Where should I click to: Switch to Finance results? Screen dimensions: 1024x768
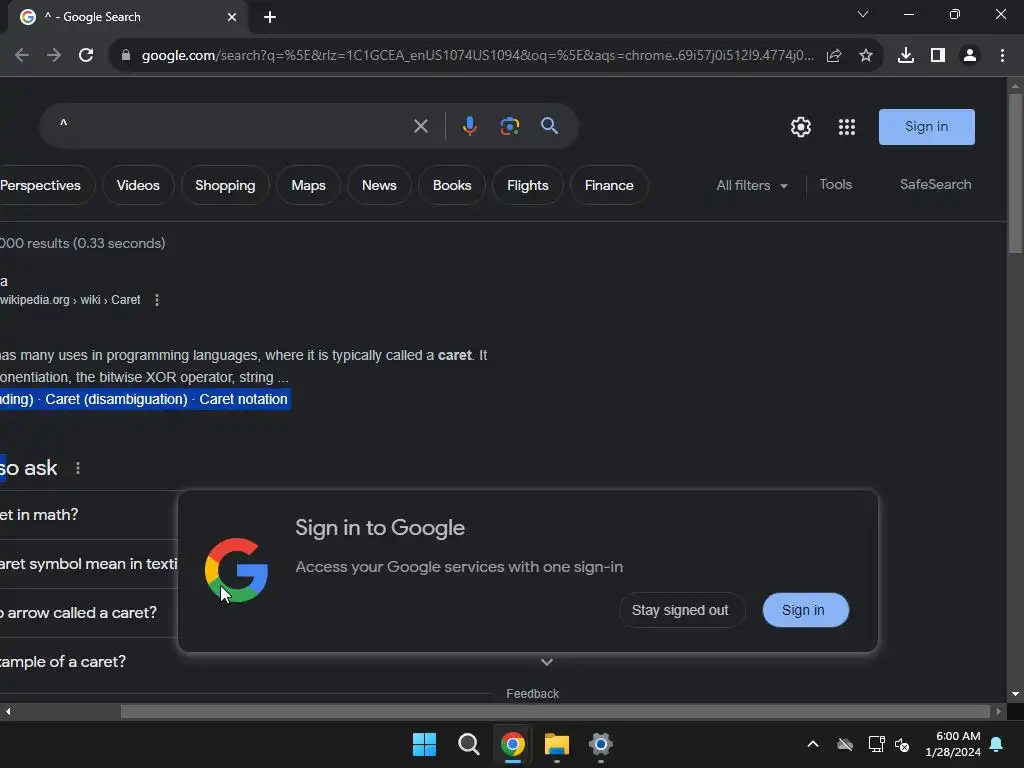pos(609,185)
